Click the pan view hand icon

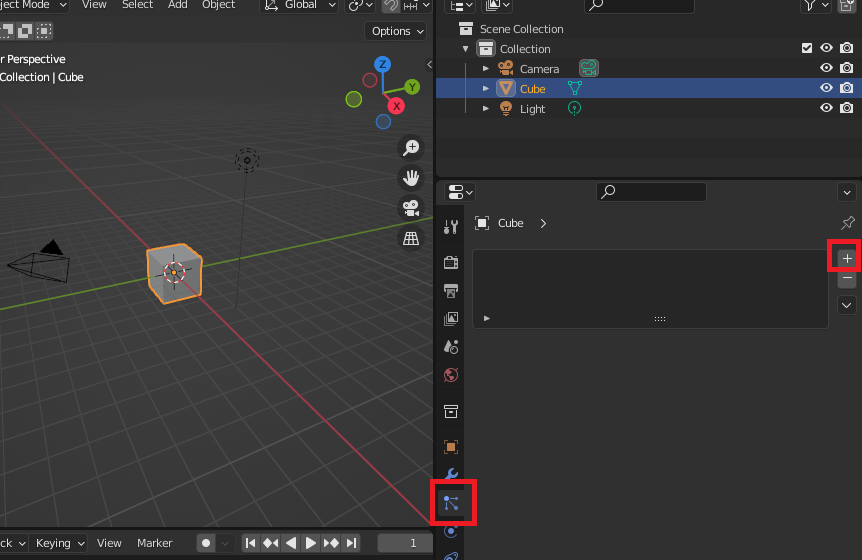411,178
